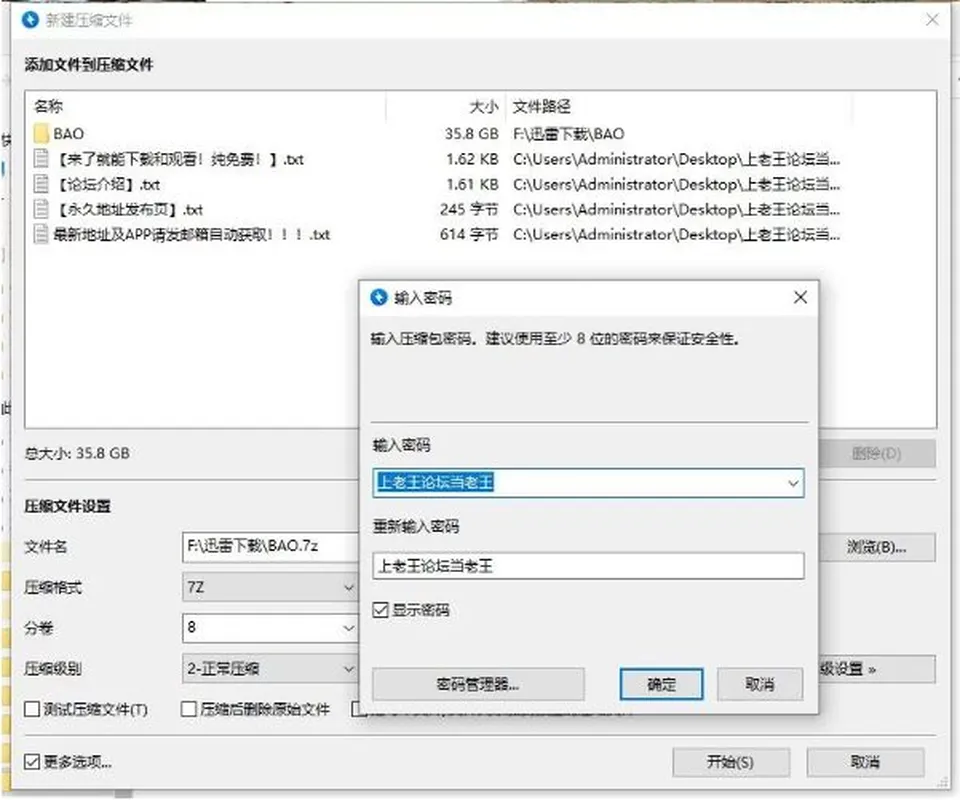Open the 分卷 dropdown showing 8
Image resolution: width=960 pixels, height=800 pixels.
270,628
